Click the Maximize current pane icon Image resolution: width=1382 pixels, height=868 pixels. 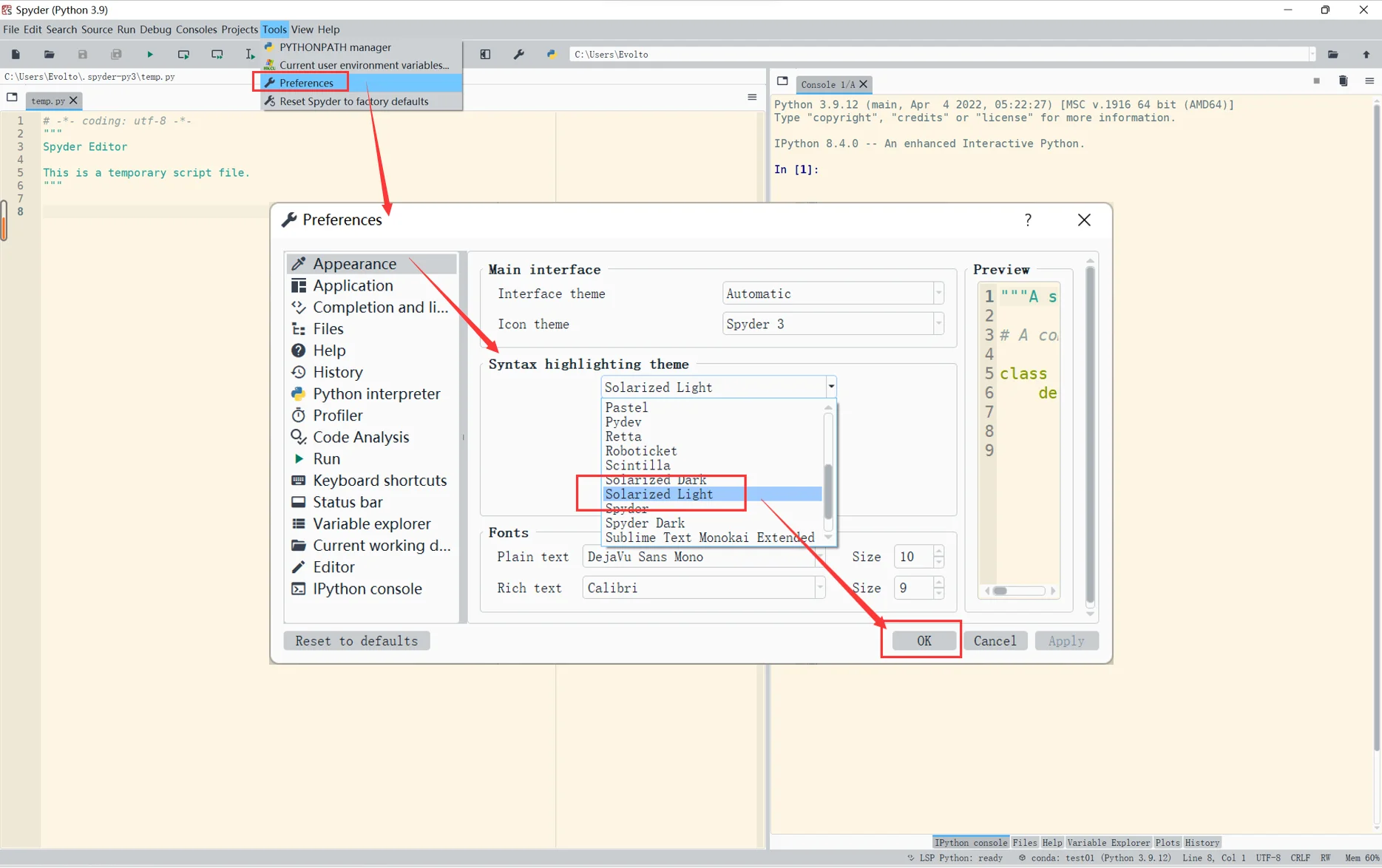coord(485,54)
